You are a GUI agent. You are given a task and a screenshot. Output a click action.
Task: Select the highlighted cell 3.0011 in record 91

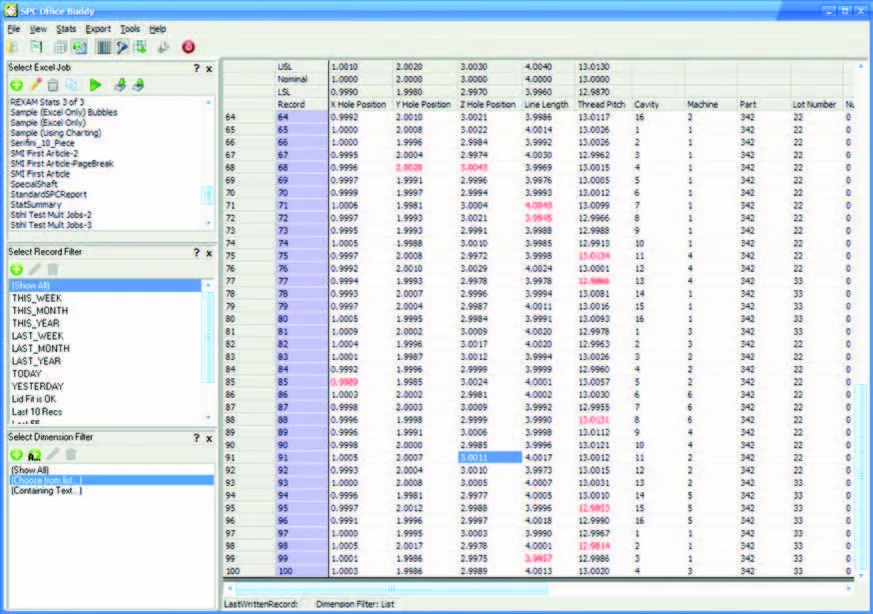tap(490, 458)
